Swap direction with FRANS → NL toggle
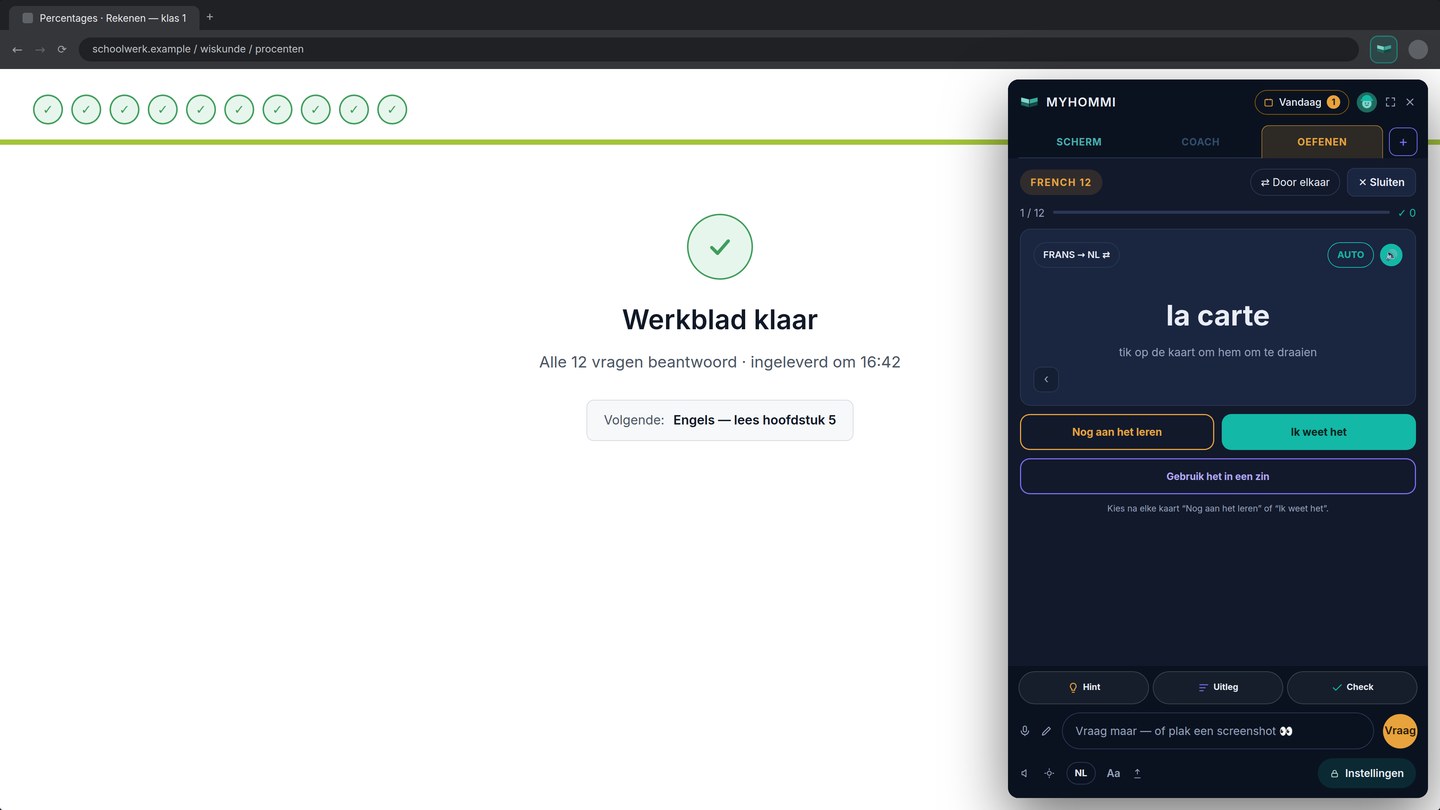 tap(1076, 255)
